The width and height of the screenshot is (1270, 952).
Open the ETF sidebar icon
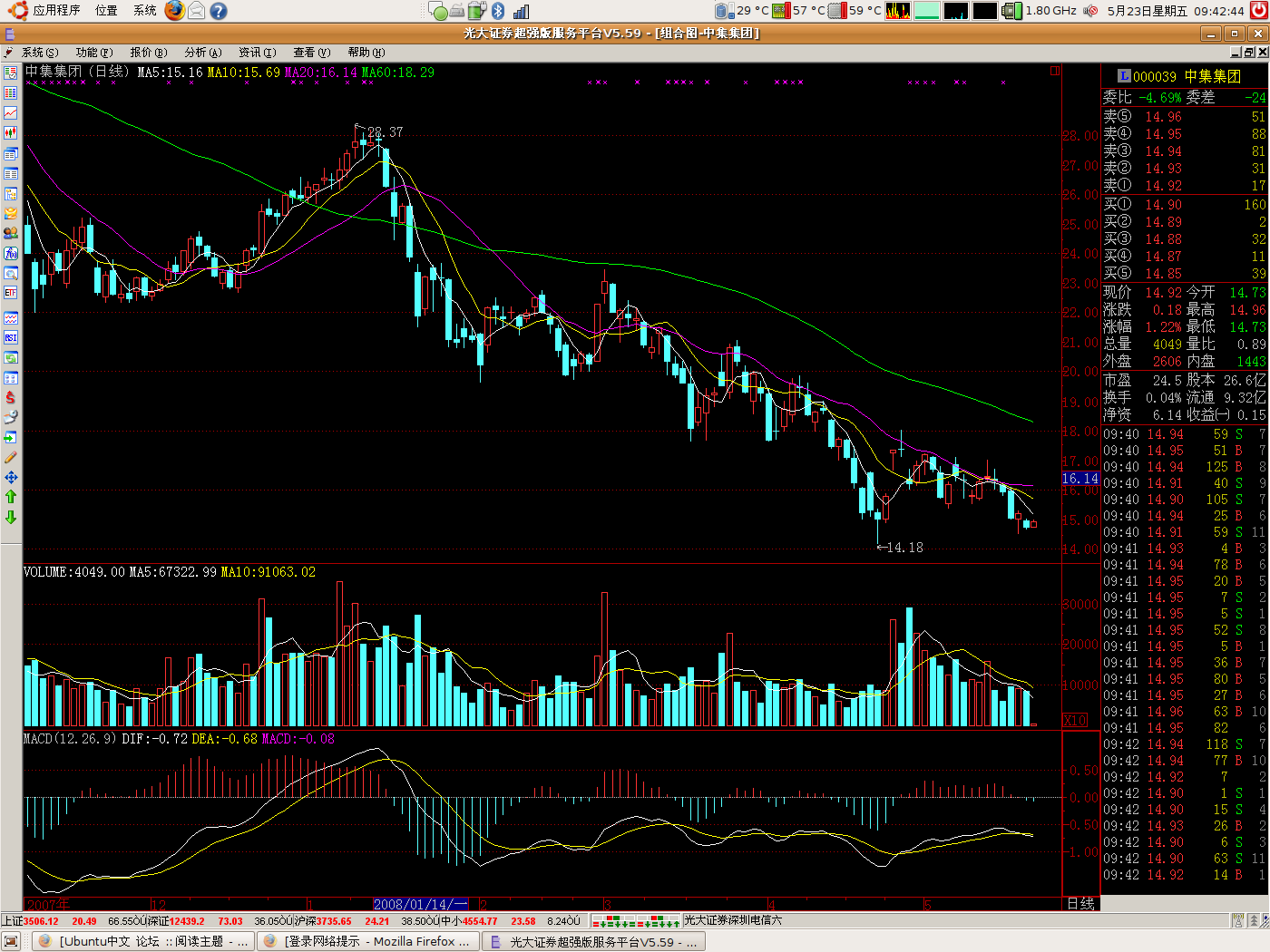click(11, 293)
